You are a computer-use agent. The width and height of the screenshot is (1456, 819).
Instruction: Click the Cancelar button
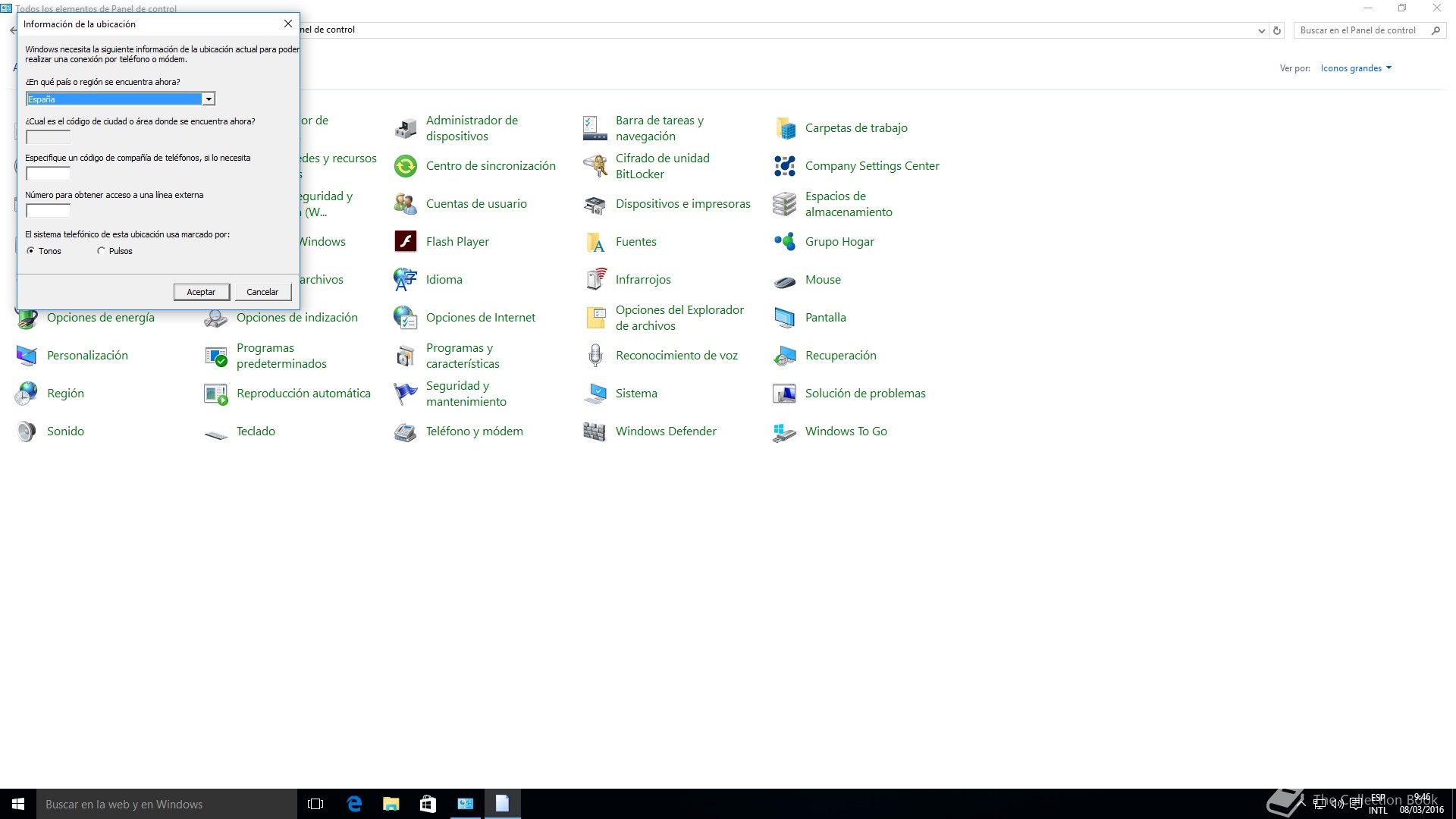pos(262,292)
